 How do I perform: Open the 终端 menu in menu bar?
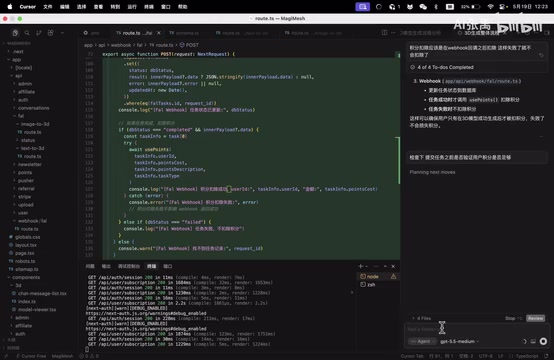pyautogui.click(x=149, y=6)
